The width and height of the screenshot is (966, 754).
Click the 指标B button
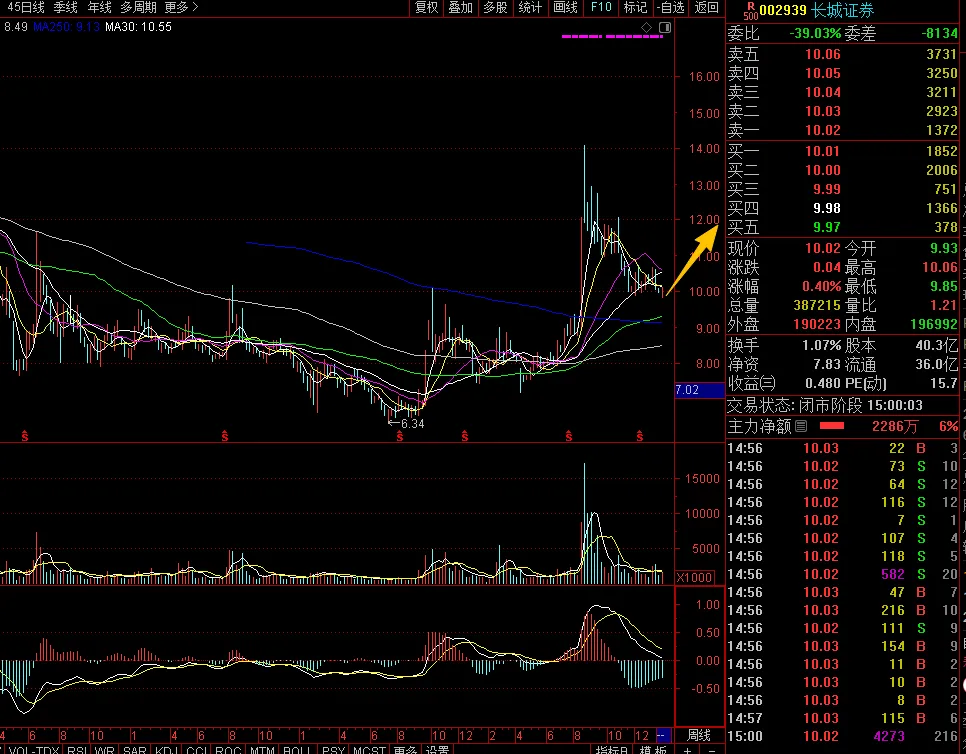tap(612, 750)
